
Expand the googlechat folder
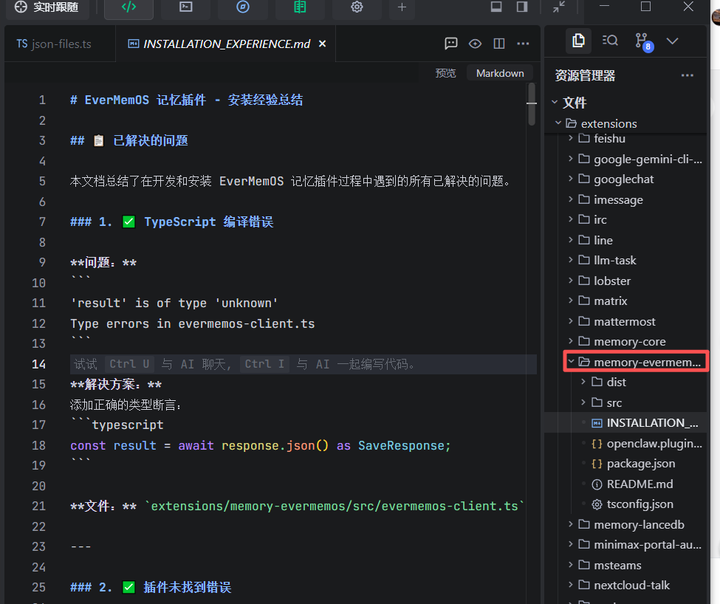tap(570, 179)
